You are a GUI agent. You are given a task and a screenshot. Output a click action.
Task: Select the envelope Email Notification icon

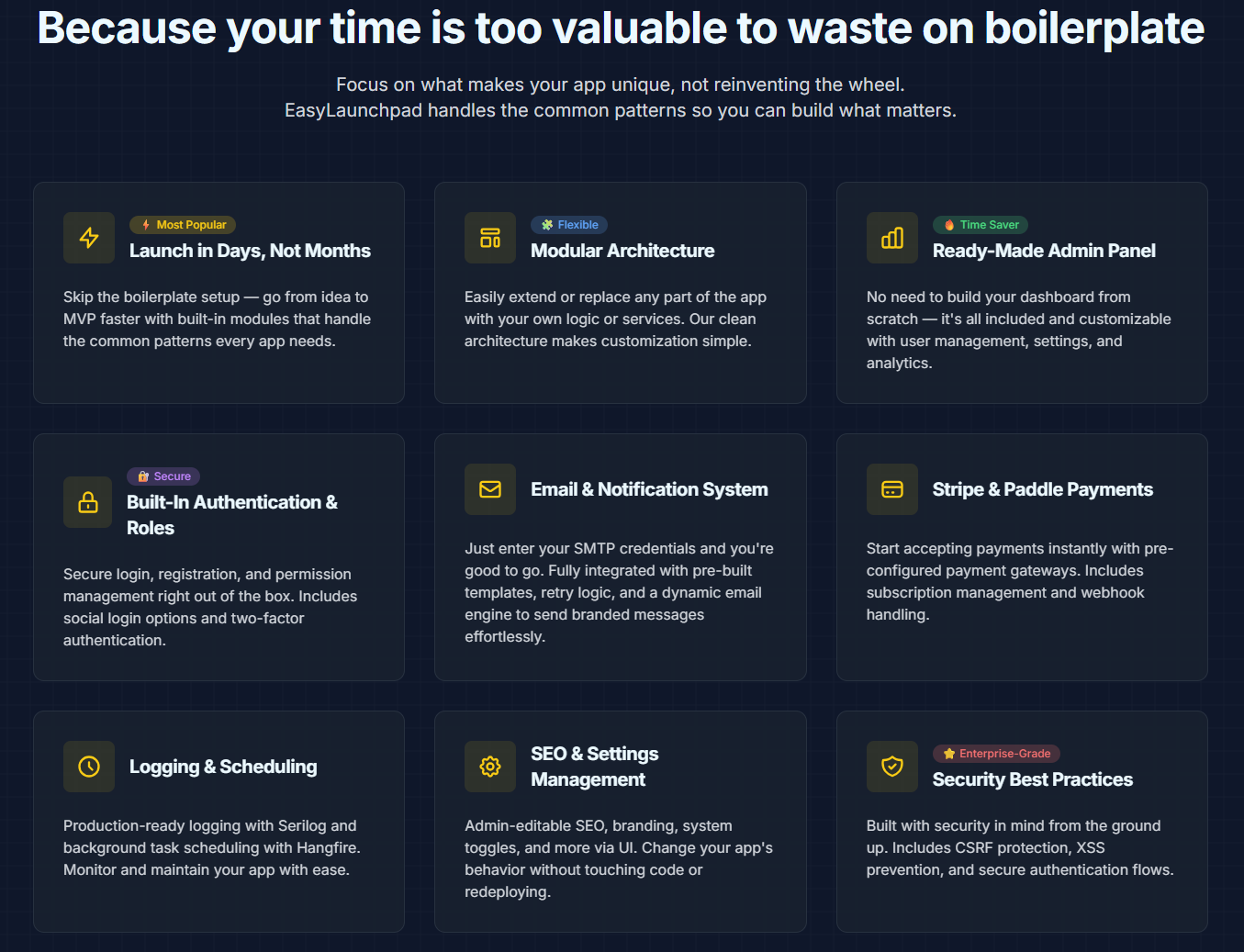[x=490, y=489]
